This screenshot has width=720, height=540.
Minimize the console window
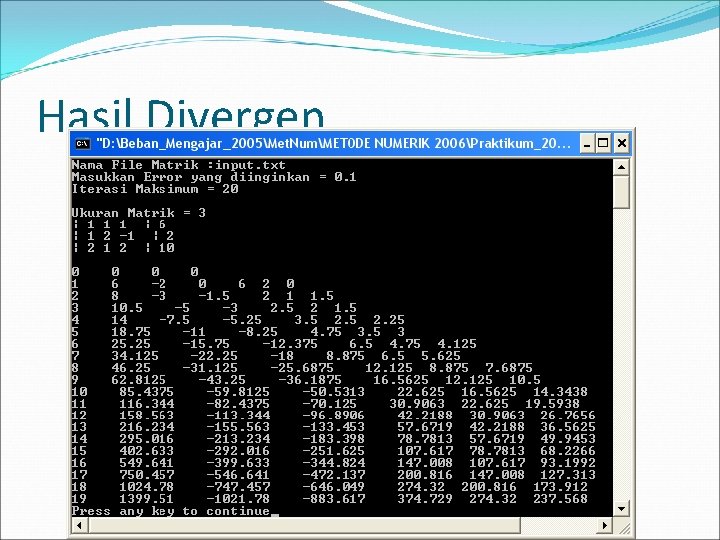[586, 144]
